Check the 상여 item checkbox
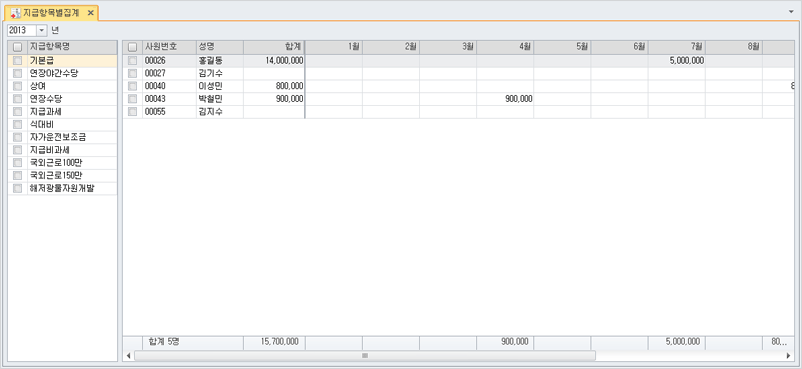 coord(17,86)
